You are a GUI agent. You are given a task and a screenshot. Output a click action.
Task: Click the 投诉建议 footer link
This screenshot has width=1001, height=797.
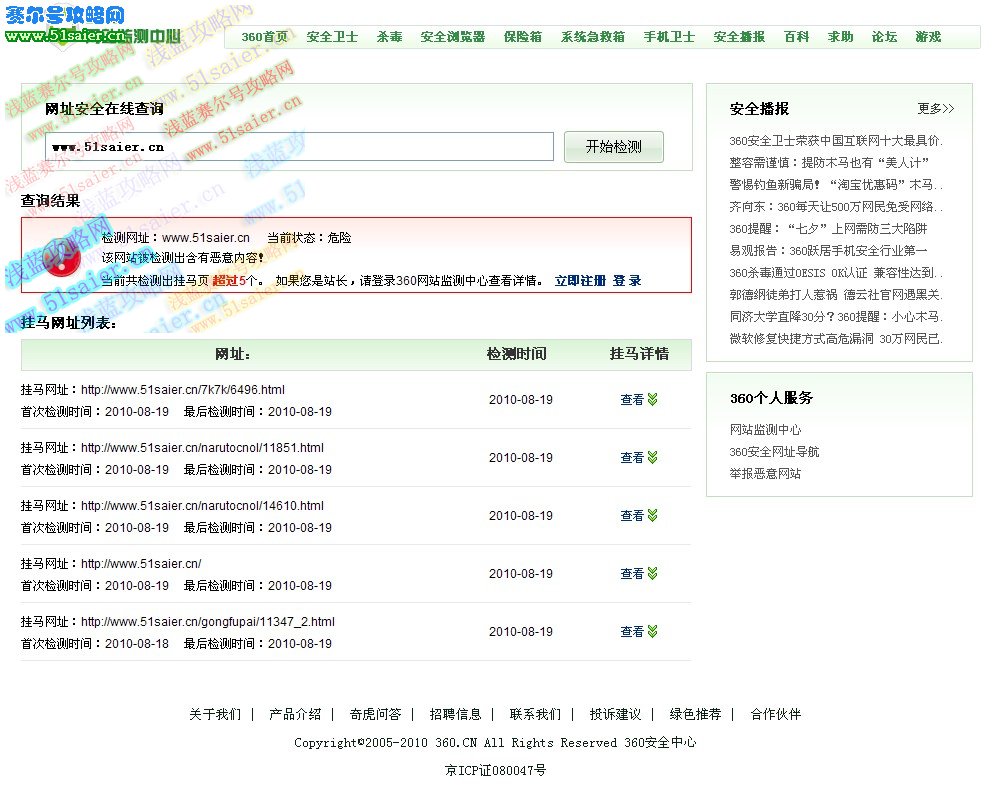(615, 714)
